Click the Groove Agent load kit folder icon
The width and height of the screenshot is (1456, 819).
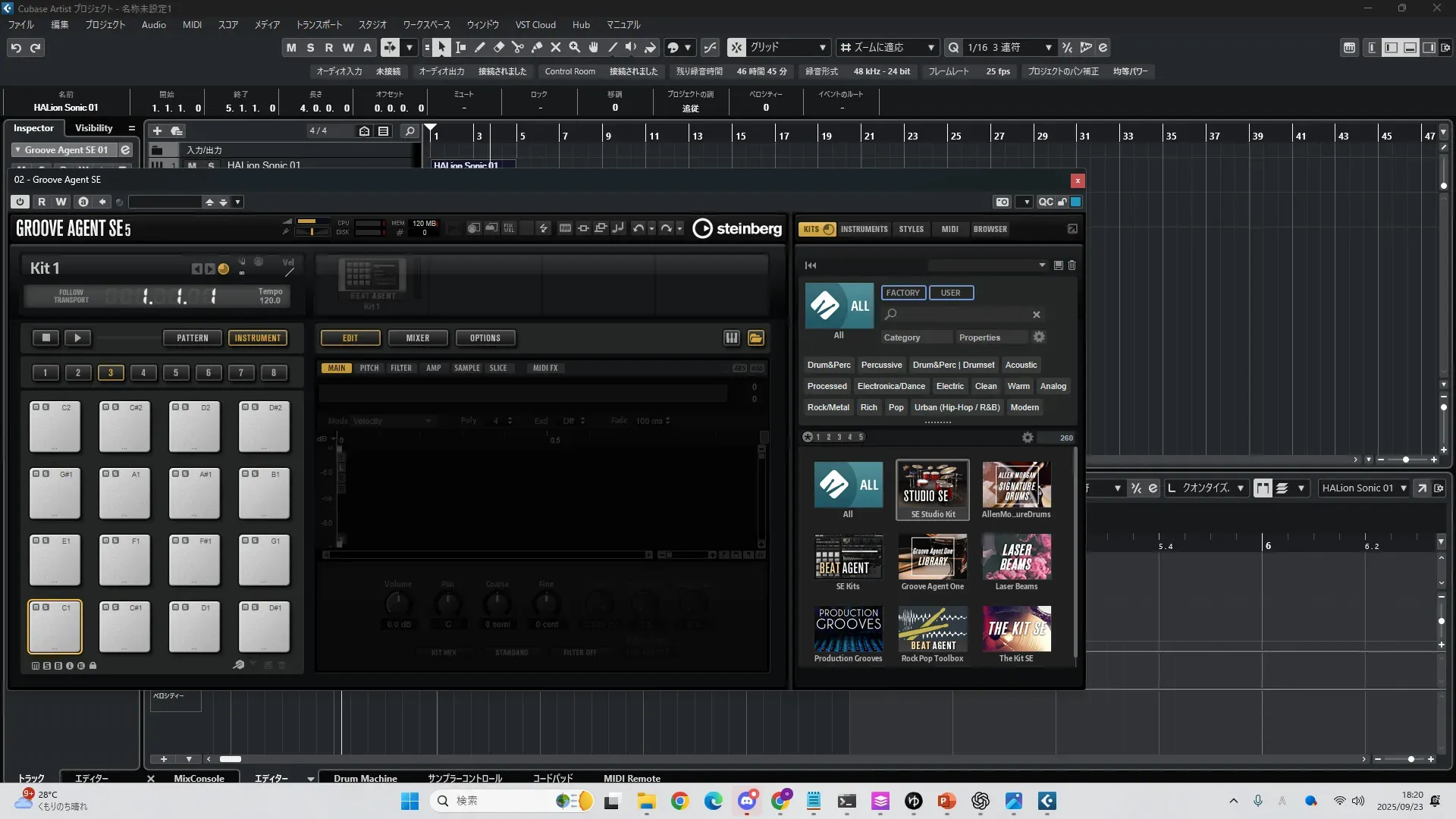point(756,338)
